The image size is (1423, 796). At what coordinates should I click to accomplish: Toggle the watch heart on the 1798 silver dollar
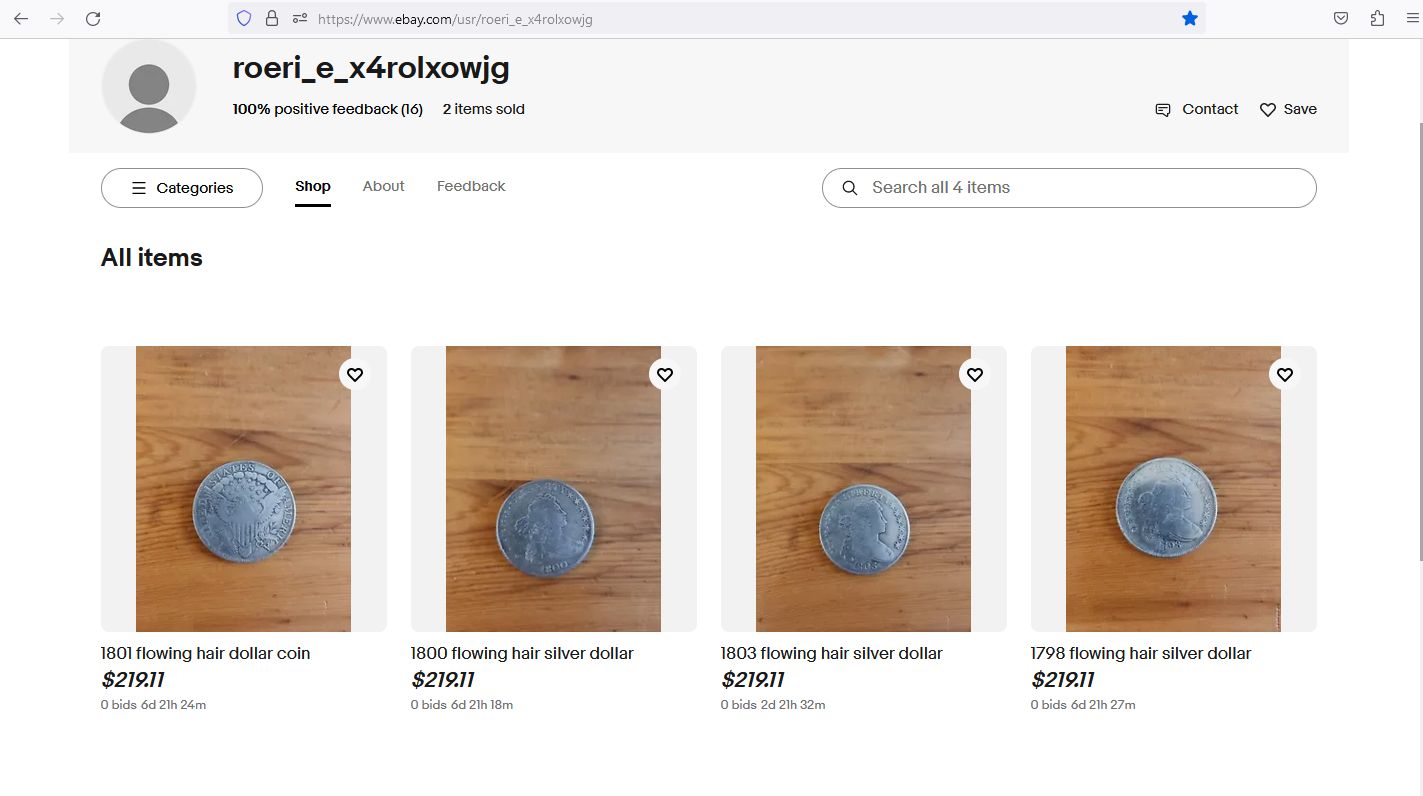pos(1285,374)
